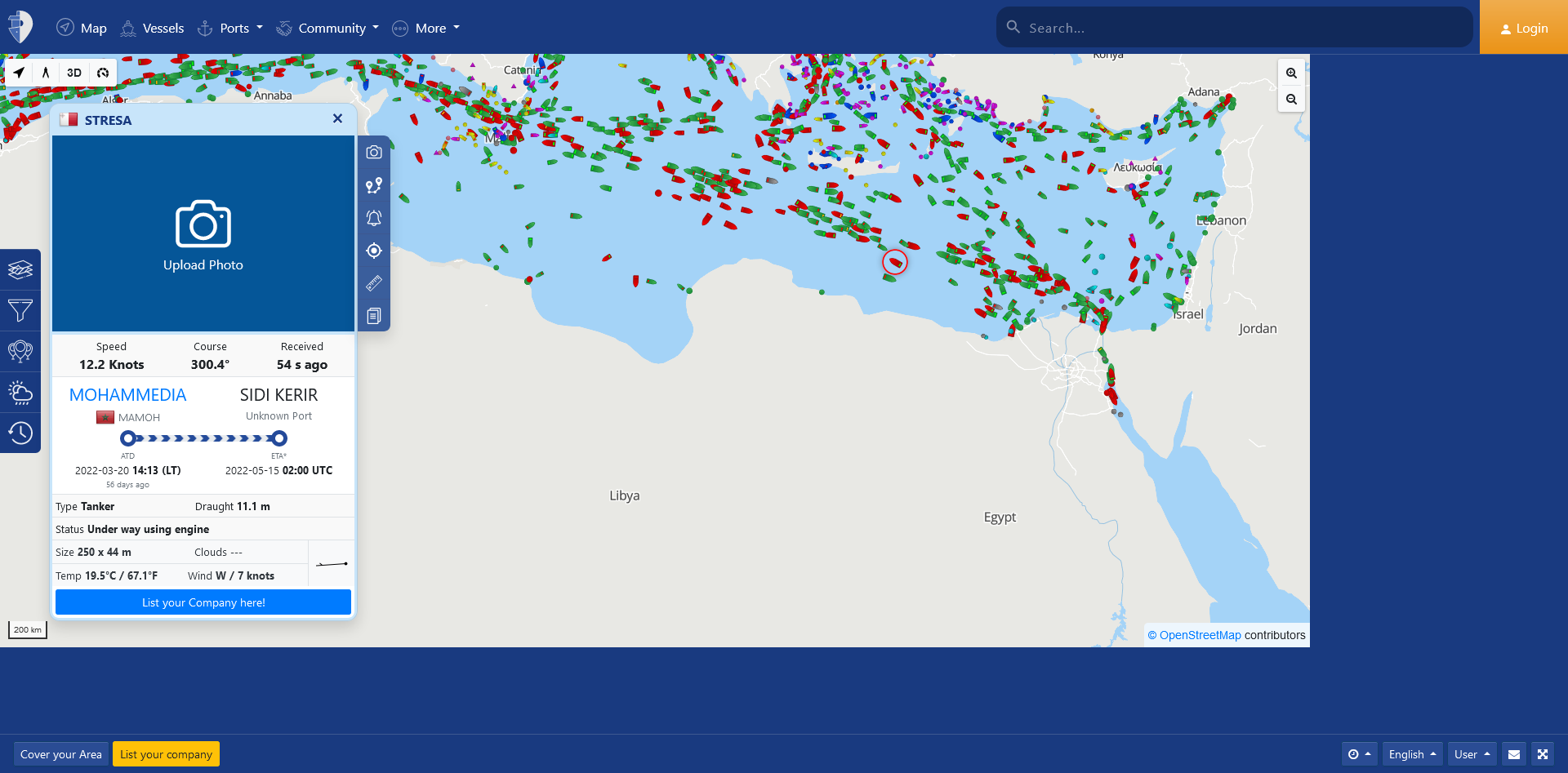Open the clock time-zone dropdown
The image size is (1568, 773).
click(1360, 754)
